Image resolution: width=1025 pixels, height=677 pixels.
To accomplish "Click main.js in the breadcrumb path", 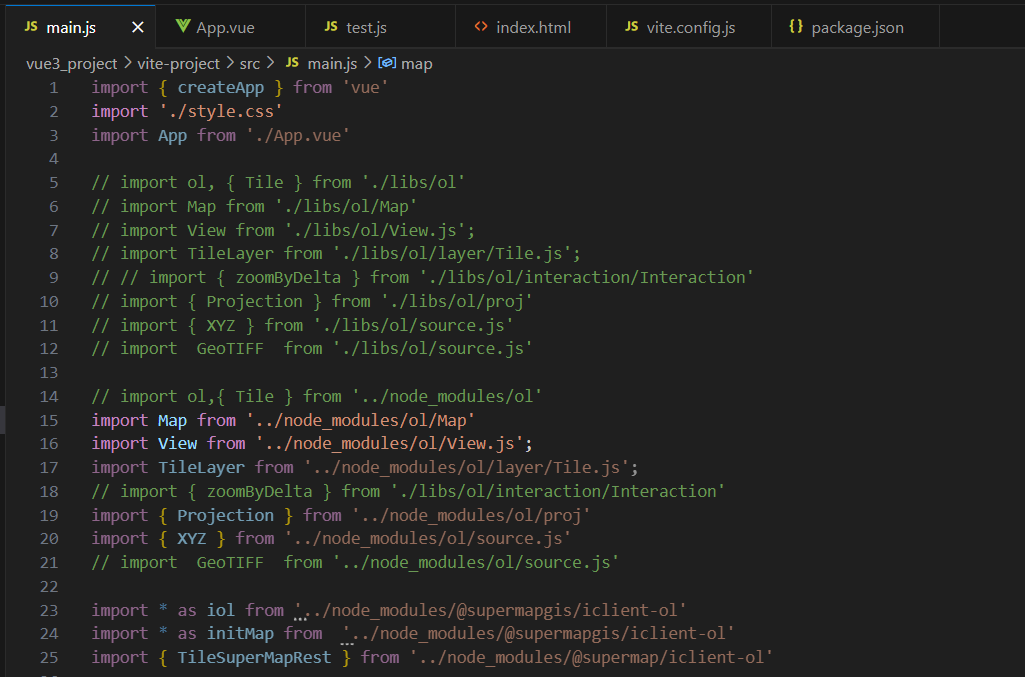I will 332,63.
